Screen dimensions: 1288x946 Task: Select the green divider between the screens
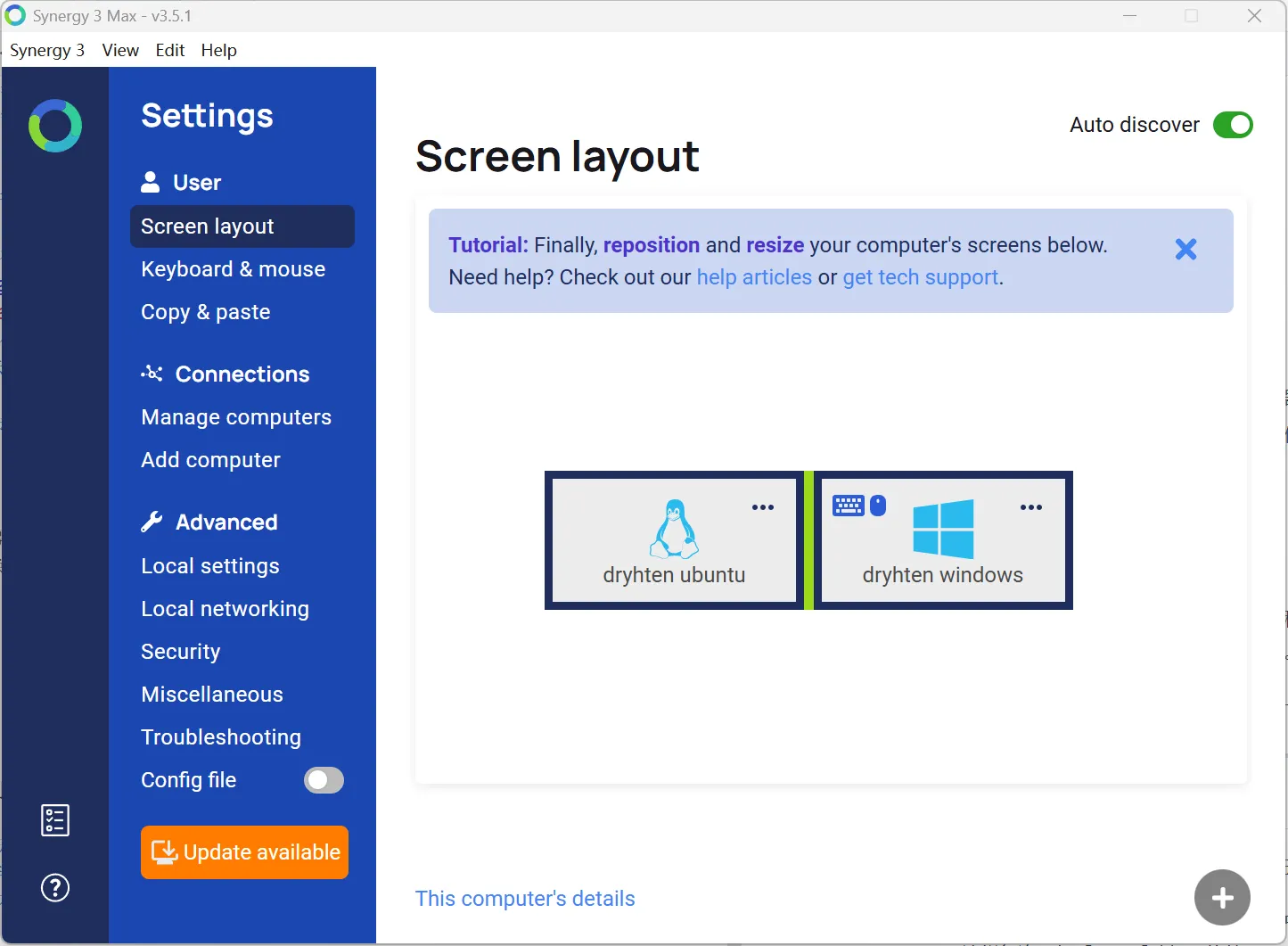[x=808, y=540]
